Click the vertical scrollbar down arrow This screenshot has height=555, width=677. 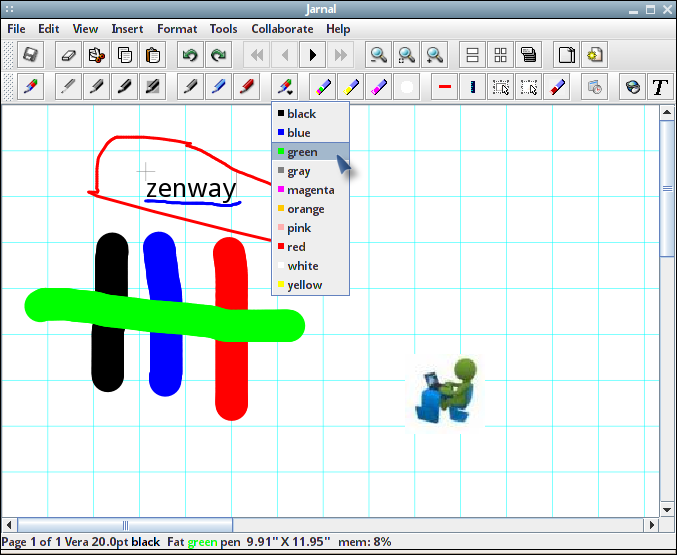(x=667, y=510)
